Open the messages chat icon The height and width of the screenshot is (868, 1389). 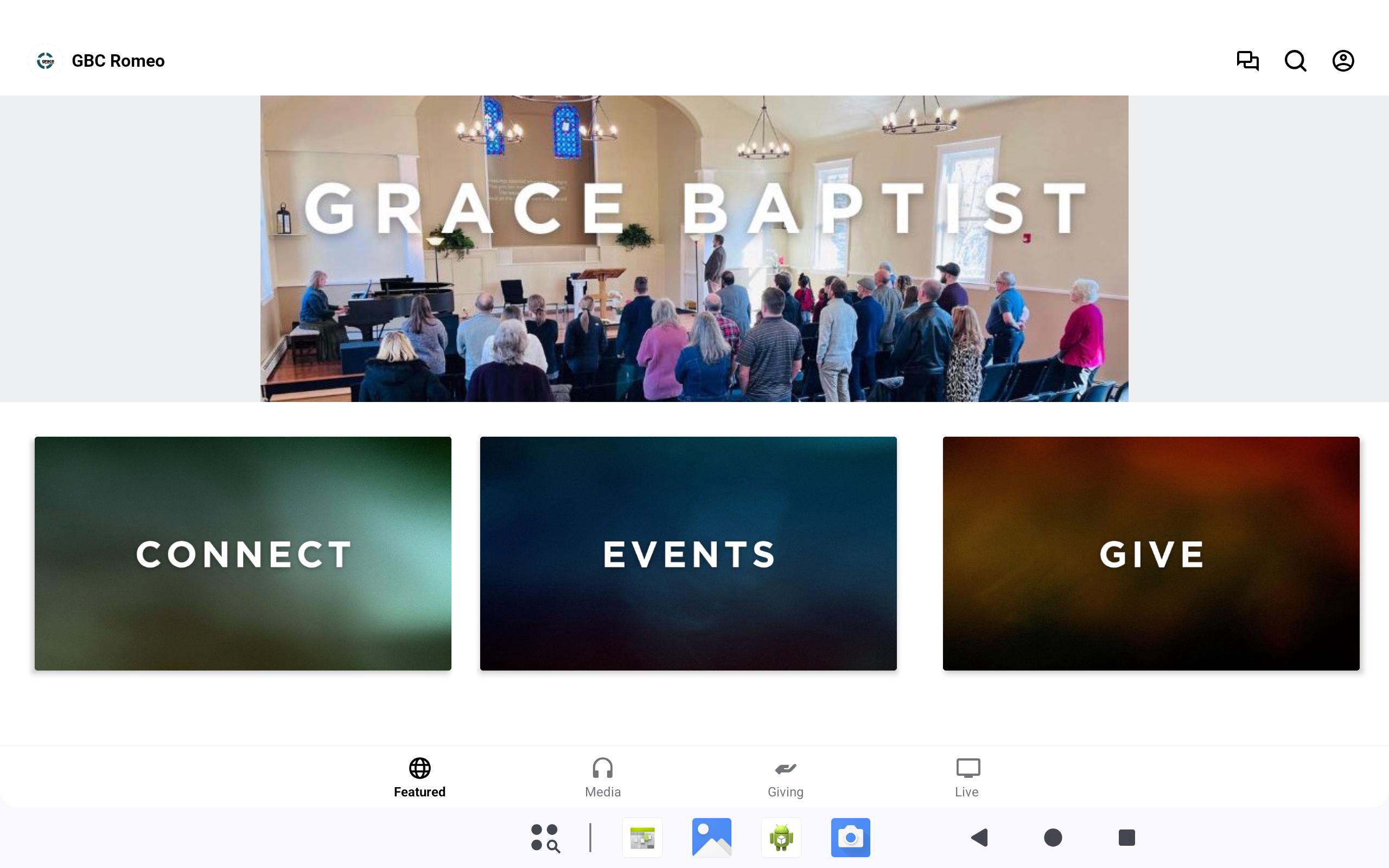tap(1247, 61)
